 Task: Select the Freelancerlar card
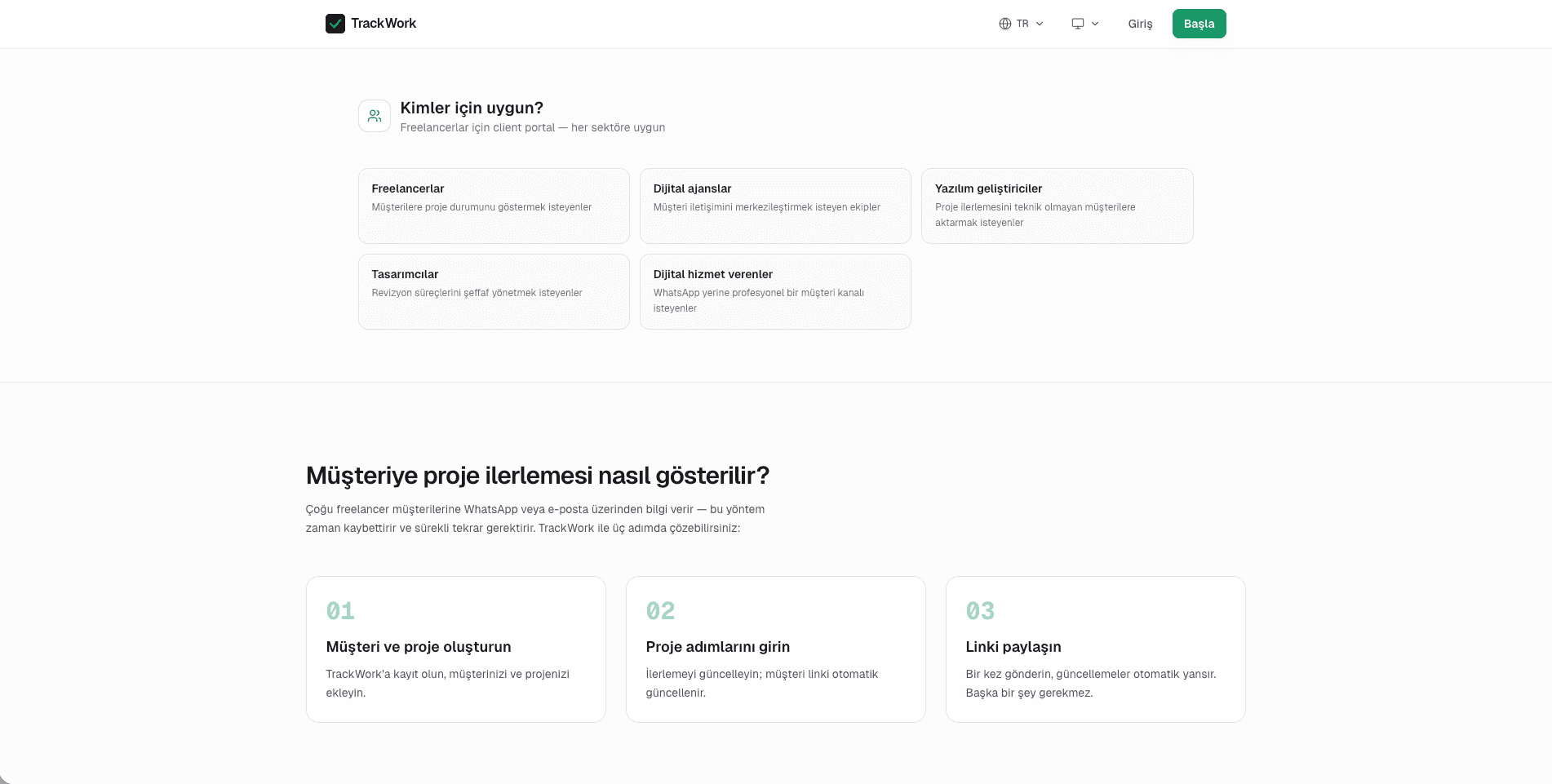(x=494, y=206)
